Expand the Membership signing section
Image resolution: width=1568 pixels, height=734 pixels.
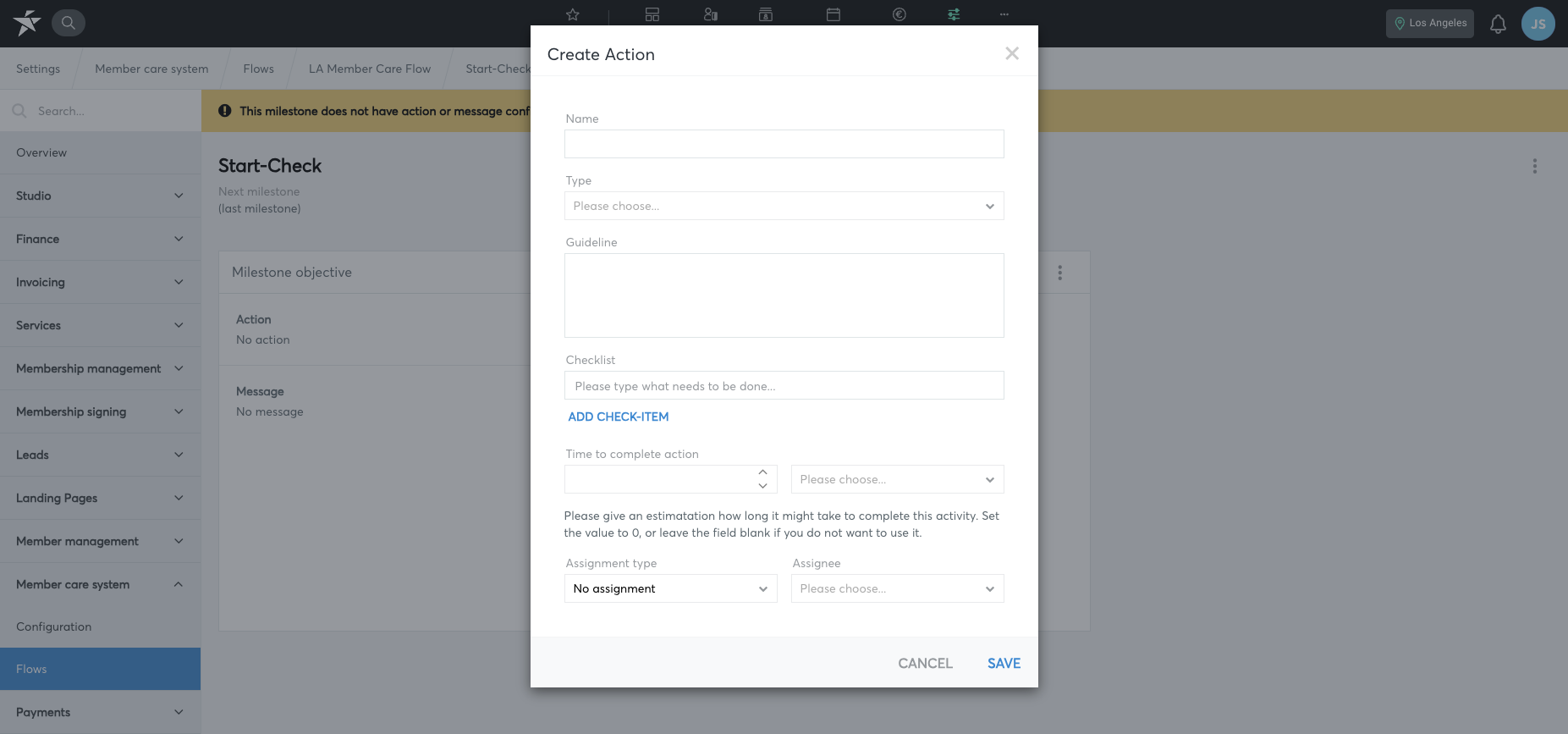100,411
